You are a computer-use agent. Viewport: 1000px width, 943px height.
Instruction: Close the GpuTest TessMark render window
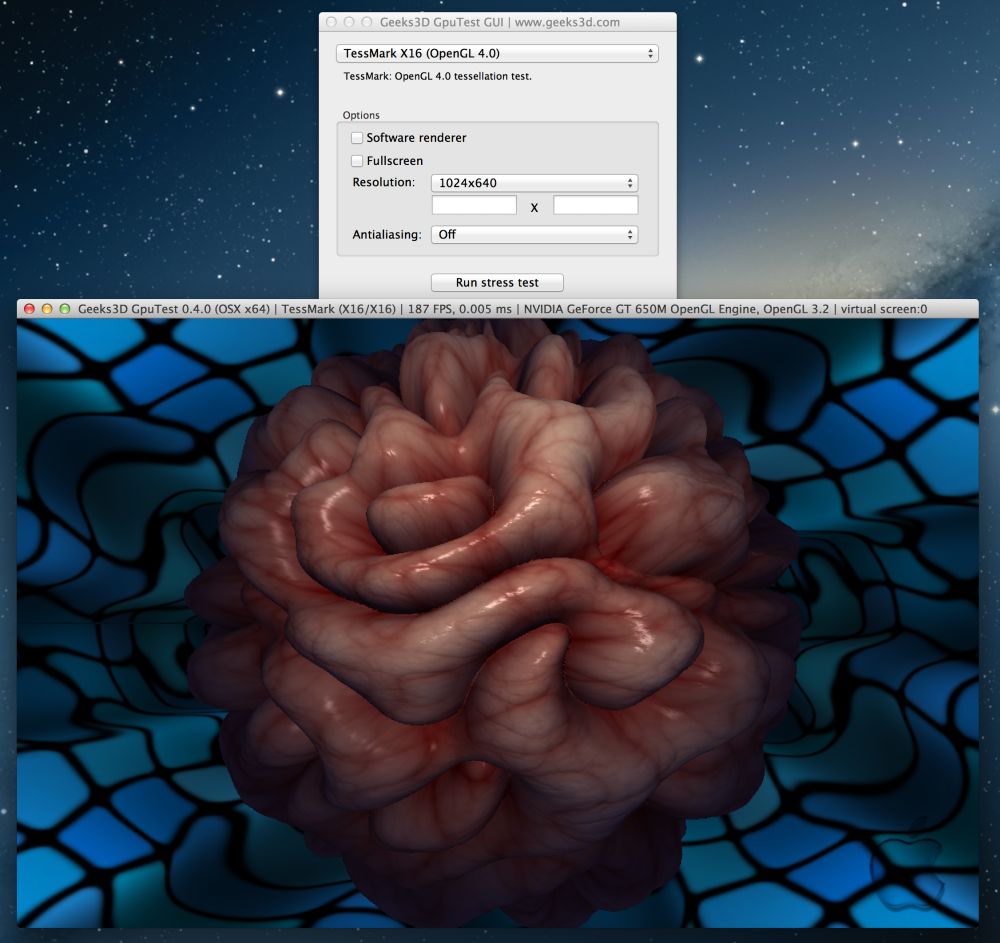(x=29, y=309)
